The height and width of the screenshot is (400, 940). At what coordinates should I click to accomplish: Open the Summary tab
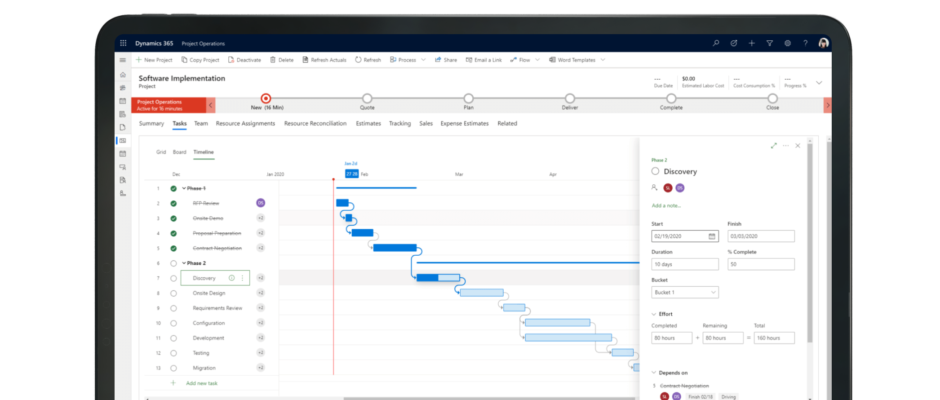151,124
